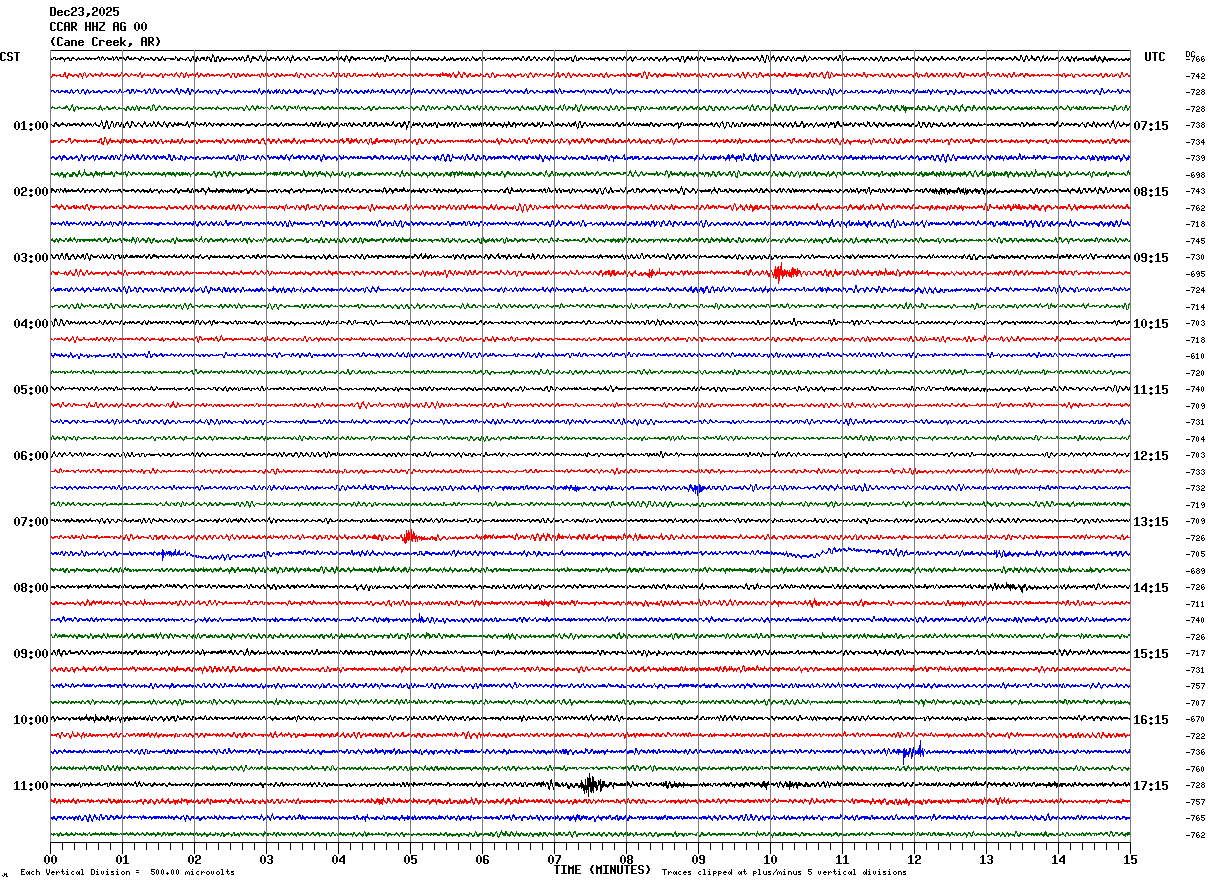Viewport: 1210px width, 886px height.
Task: Click the DC offset value -695
Action: tap(1195, 274)
